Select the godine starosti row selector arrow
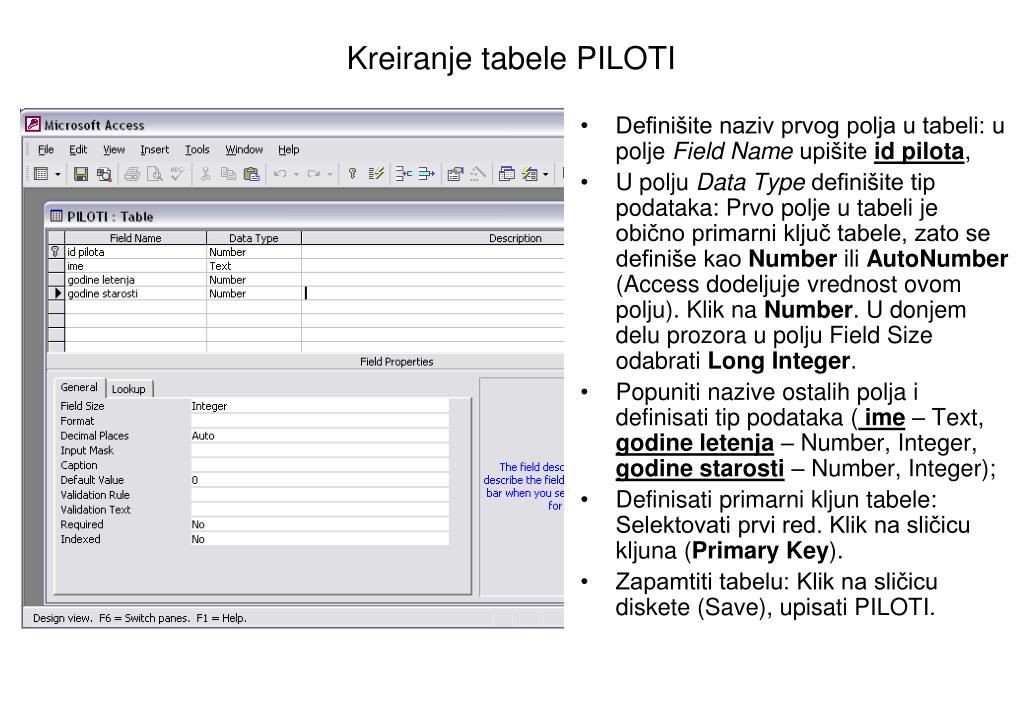This screenshot has width=1023, height=708. pyautogui.click(x=56, y=294)
